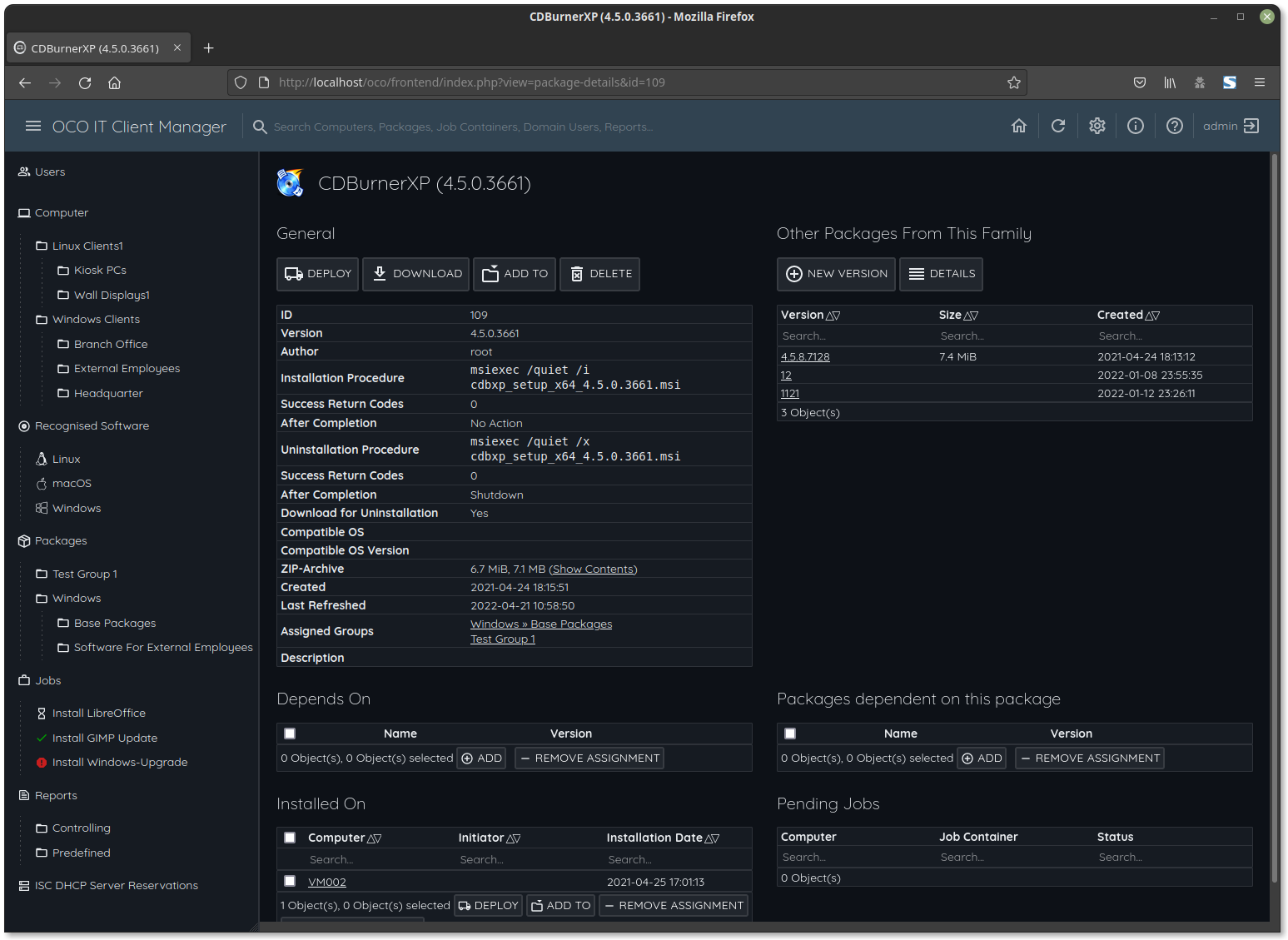
Task: Open the Firefox application menu icon
Action: pyautogui.click(x=1260, y=82)
